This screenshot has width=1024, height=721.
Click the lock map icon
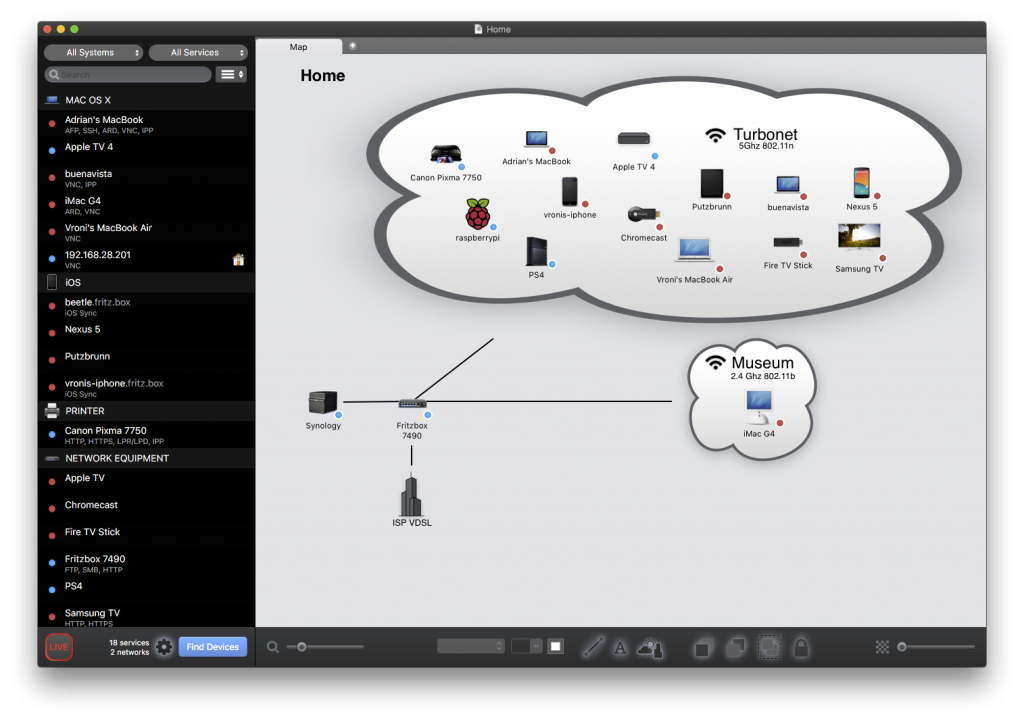tap(800, 646)
